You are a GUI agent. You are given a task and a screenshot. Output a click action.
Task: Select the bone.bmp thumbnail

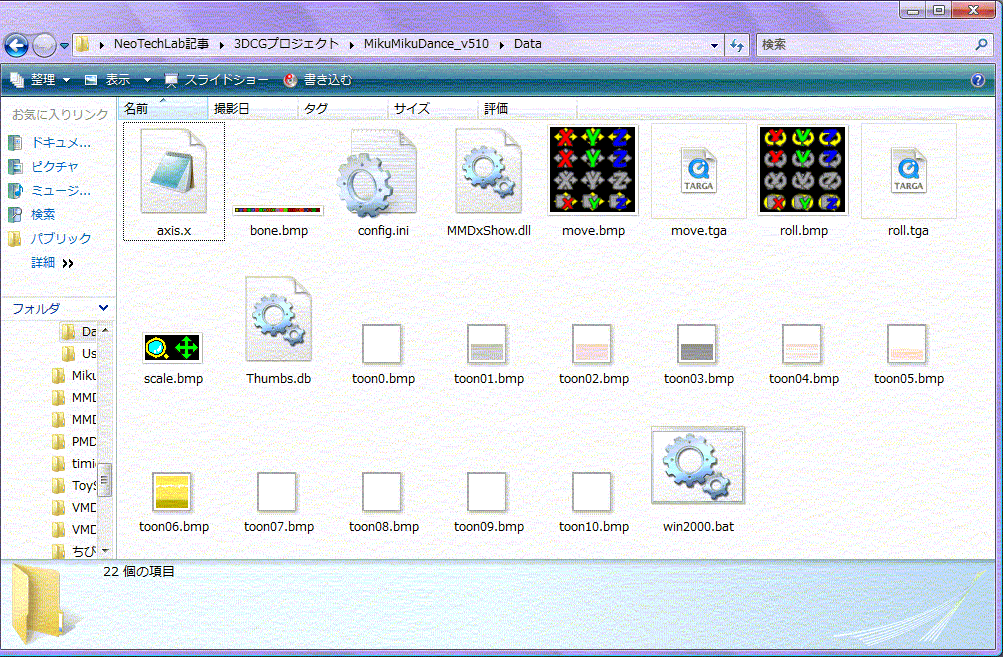[x=278, y=210]
